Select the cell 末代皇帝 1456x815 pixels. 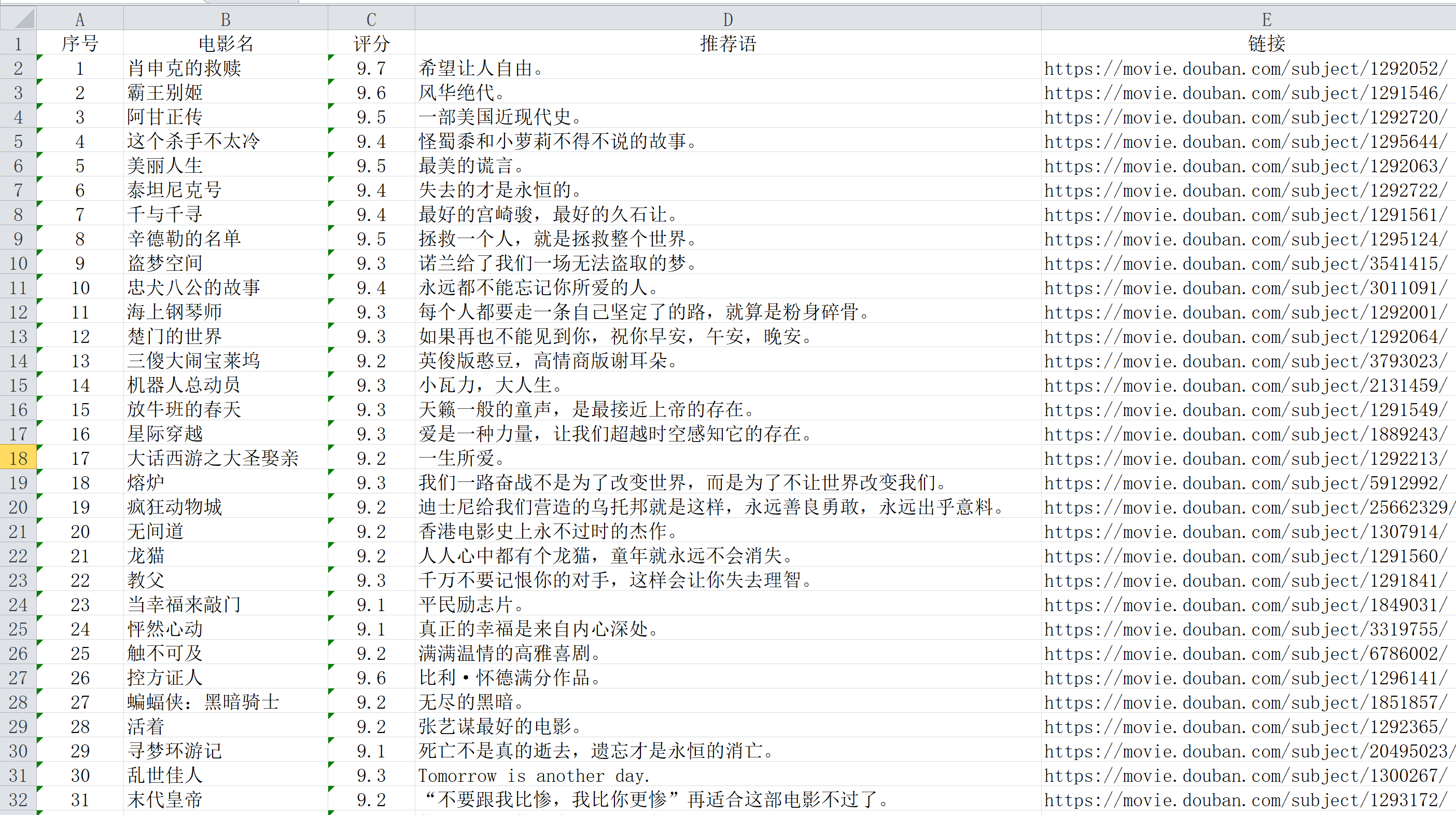tap(226, 799)
